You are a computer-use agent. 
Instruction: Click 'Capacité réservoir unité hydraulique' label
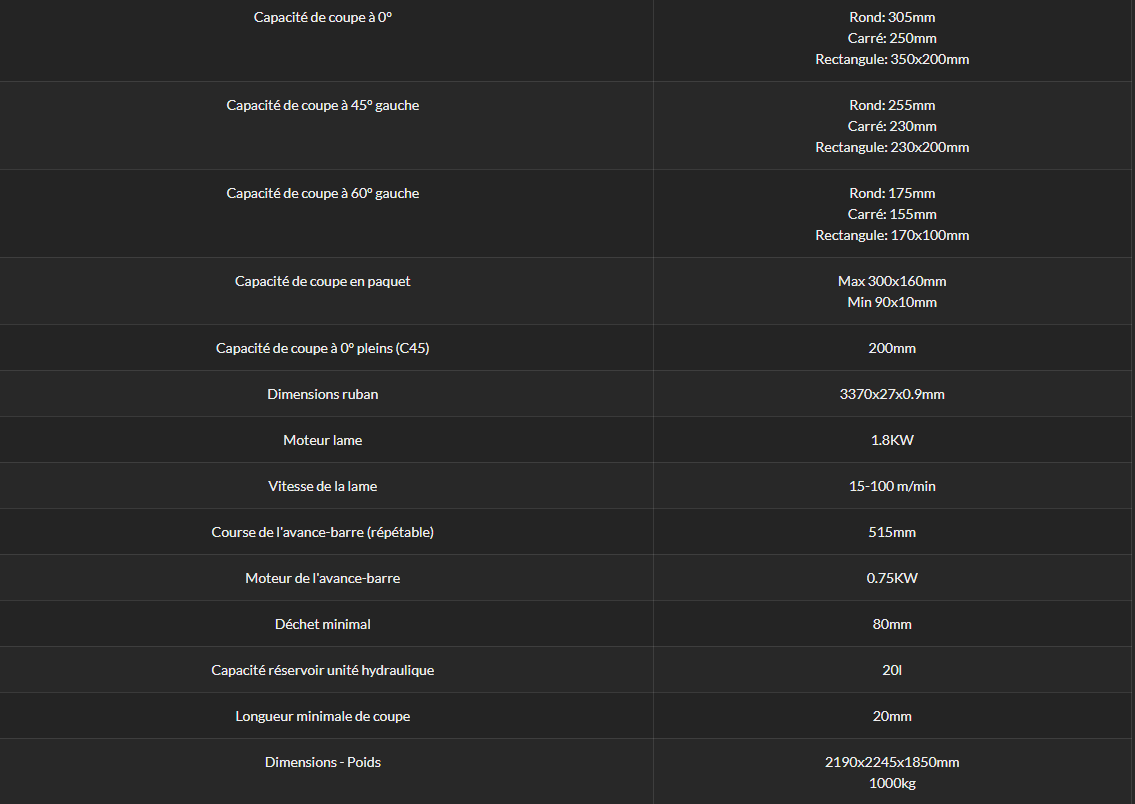323,670
